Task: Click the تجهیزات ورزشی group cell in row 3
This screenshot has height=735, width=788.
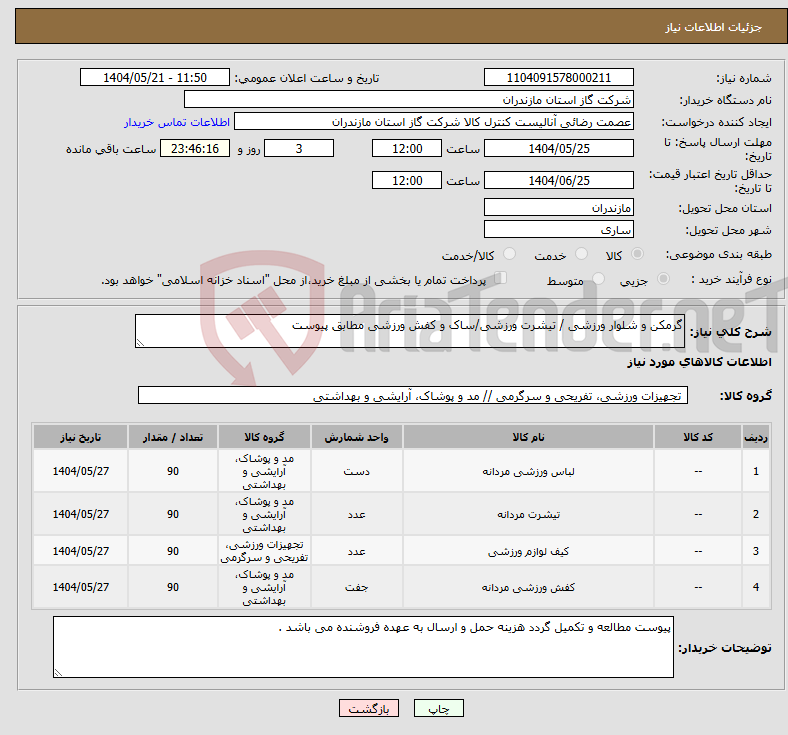Action: [x=264, y=551]
